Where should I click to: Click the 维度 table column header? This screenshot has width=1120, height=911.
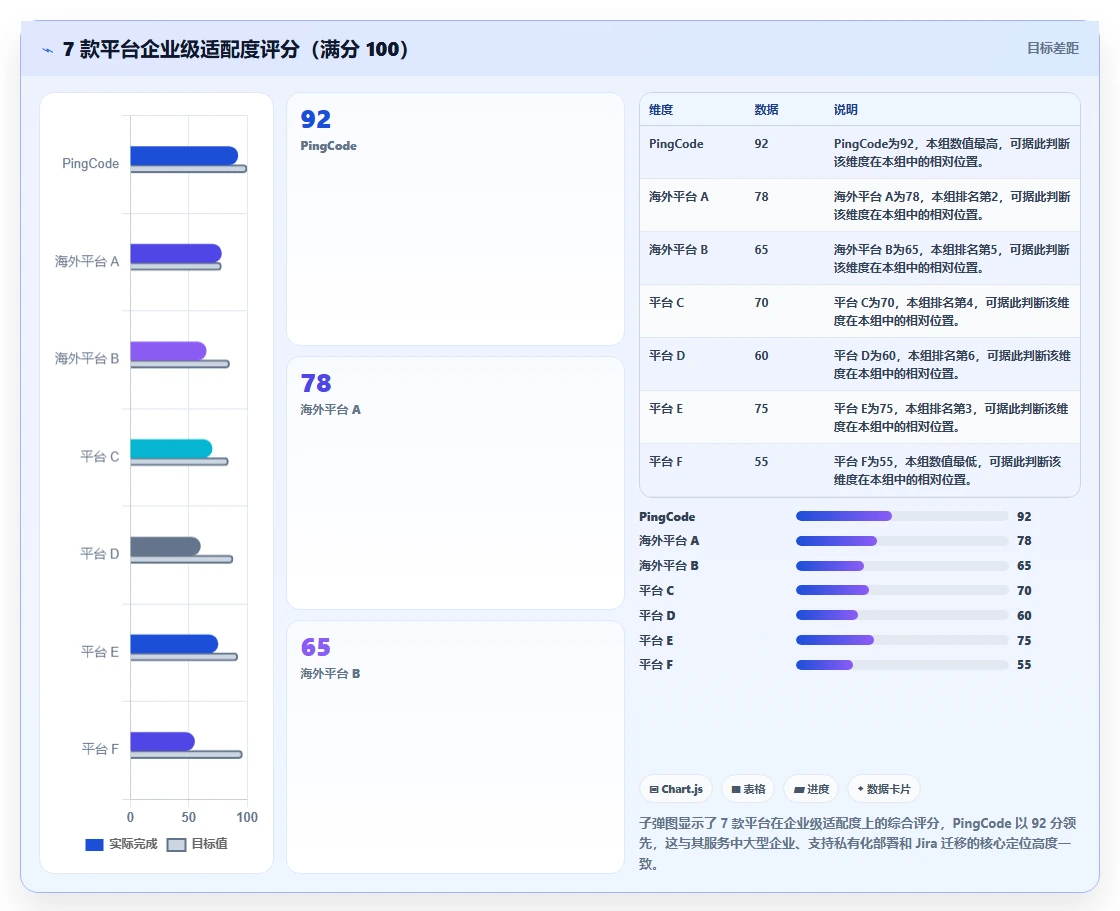661,109
